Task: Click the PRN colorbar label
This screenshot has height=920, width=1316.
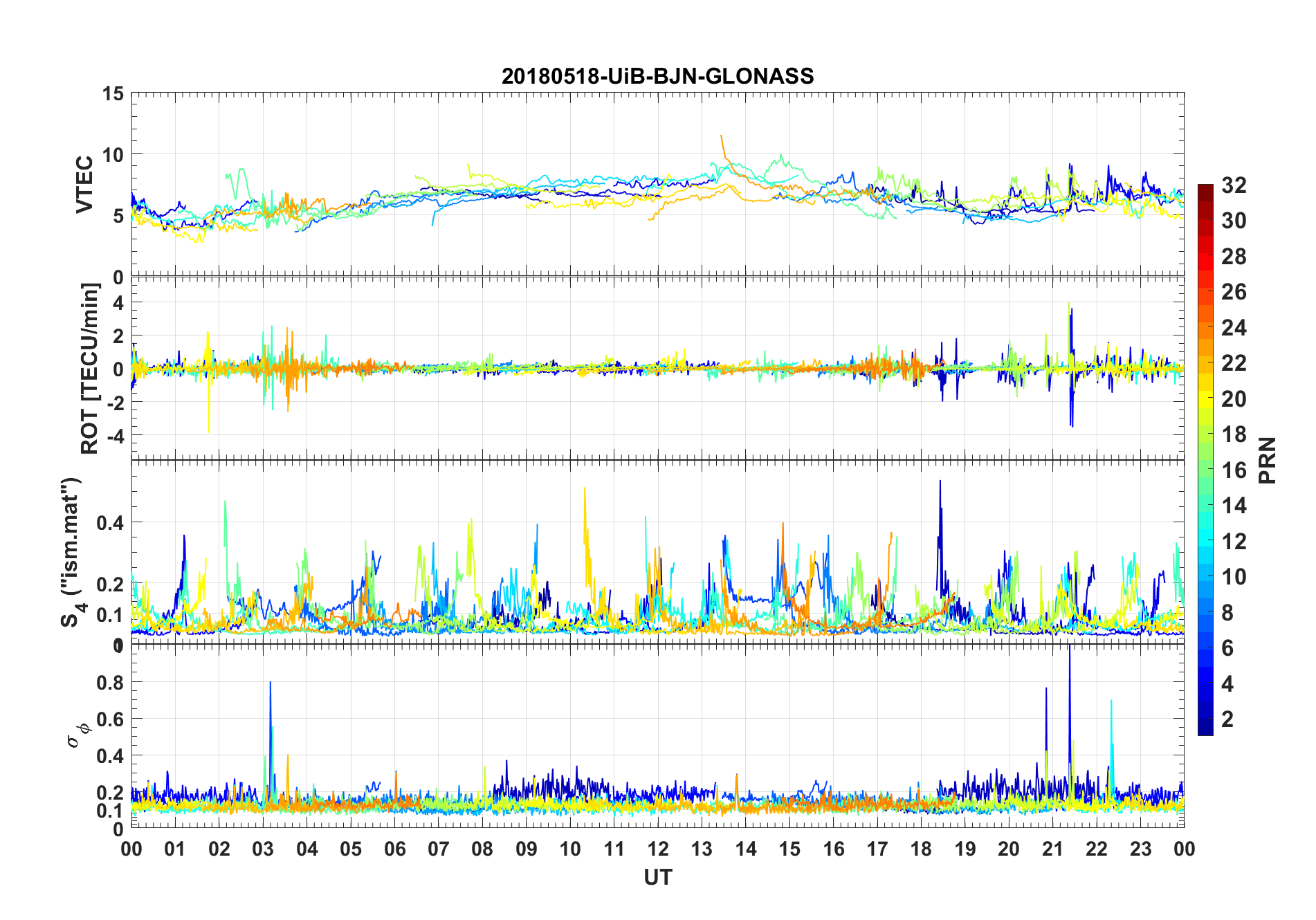Action: [1268, 460]
